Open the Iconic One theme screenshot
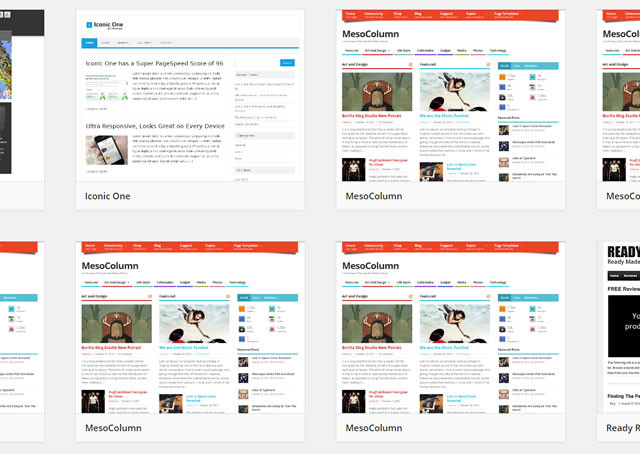This screenshot has height=454, width=640. (x=190, y=96)
